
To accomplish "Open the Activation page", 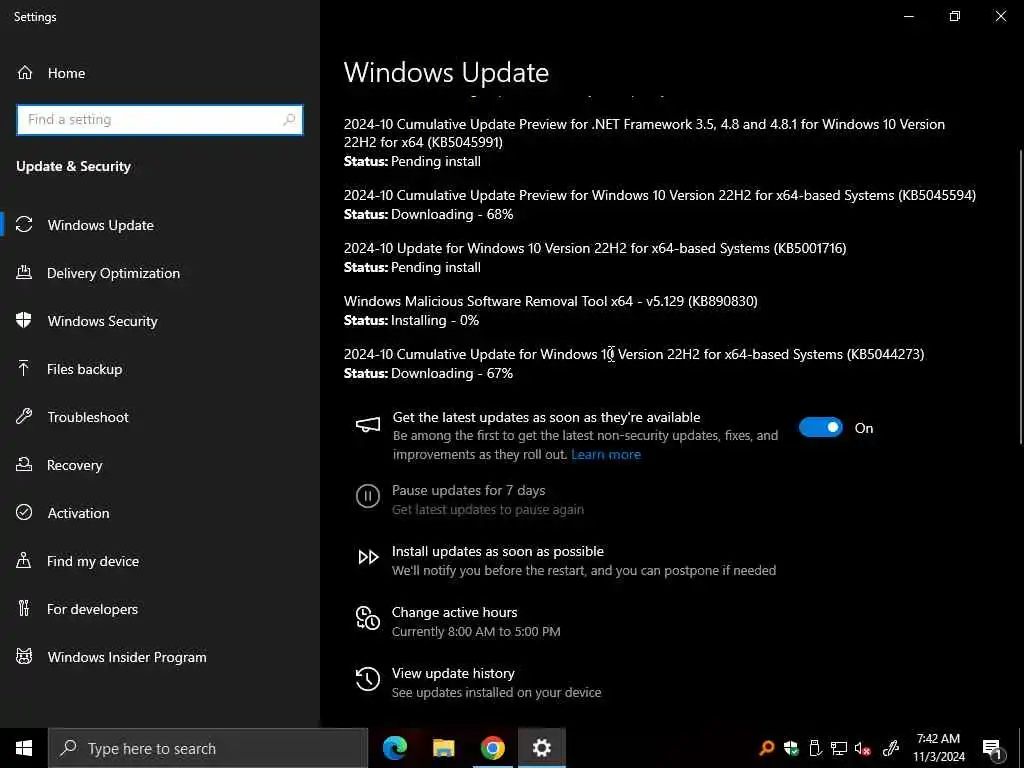I will 78,513.
